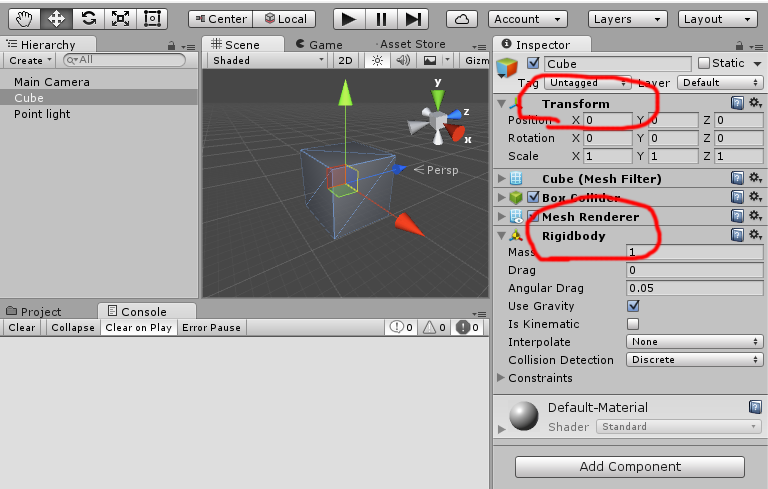Switch to the Game tab

pos(319,45)
